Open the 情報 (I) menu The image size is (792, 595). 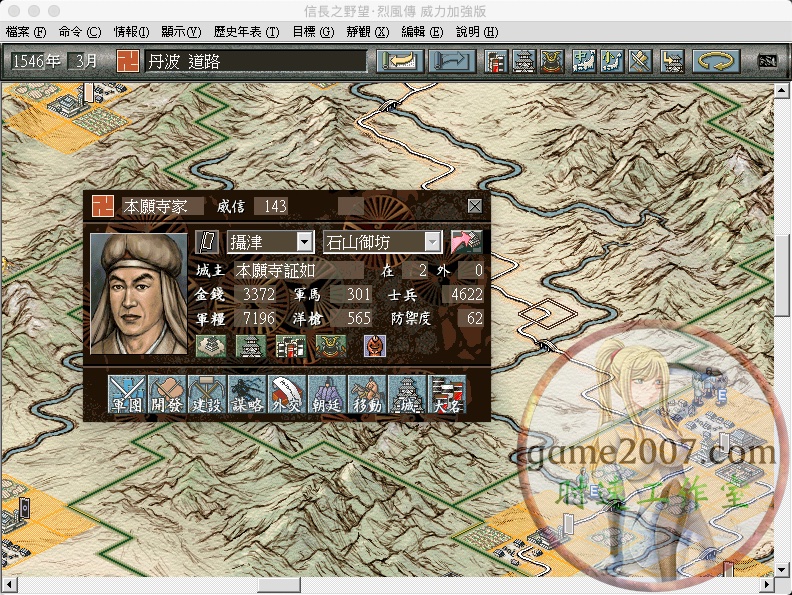coord(131,32)
